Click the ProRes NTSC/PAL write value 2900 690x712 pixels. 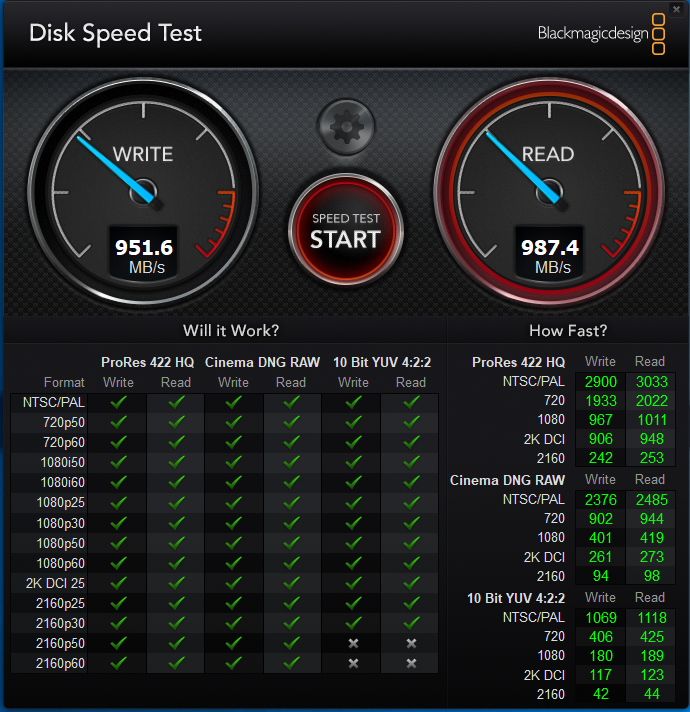(x=601, y=381)
